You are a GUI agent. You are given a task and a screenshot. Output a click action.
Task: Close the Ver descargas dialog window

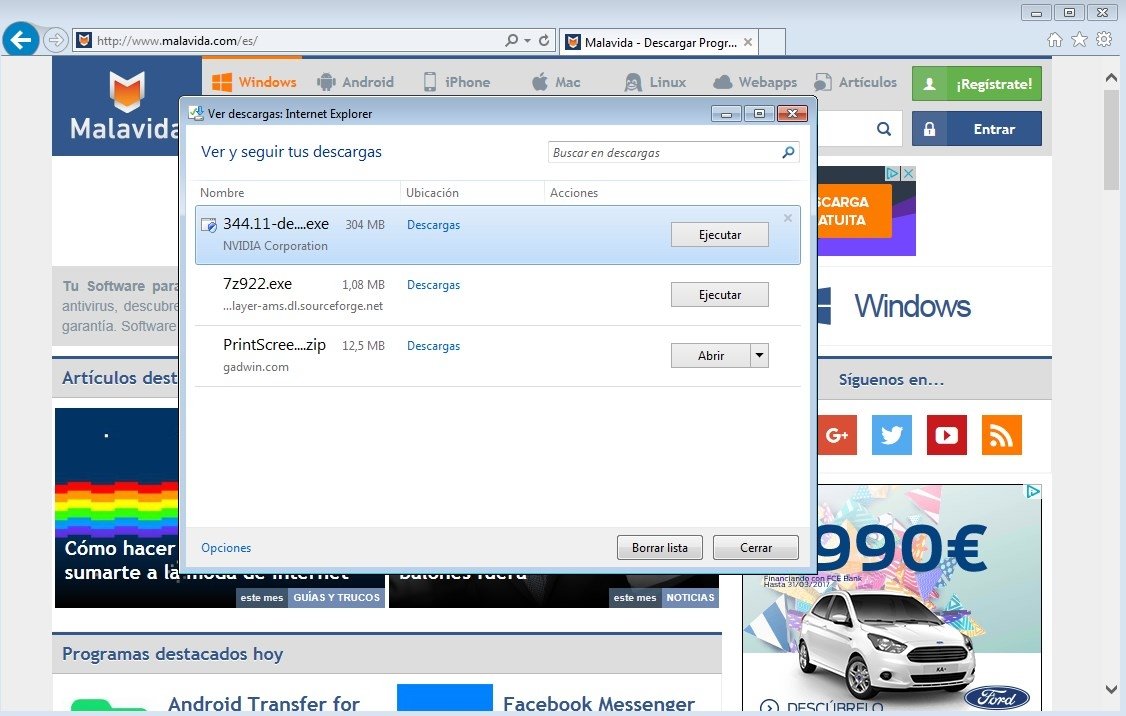tap(793, 113)
